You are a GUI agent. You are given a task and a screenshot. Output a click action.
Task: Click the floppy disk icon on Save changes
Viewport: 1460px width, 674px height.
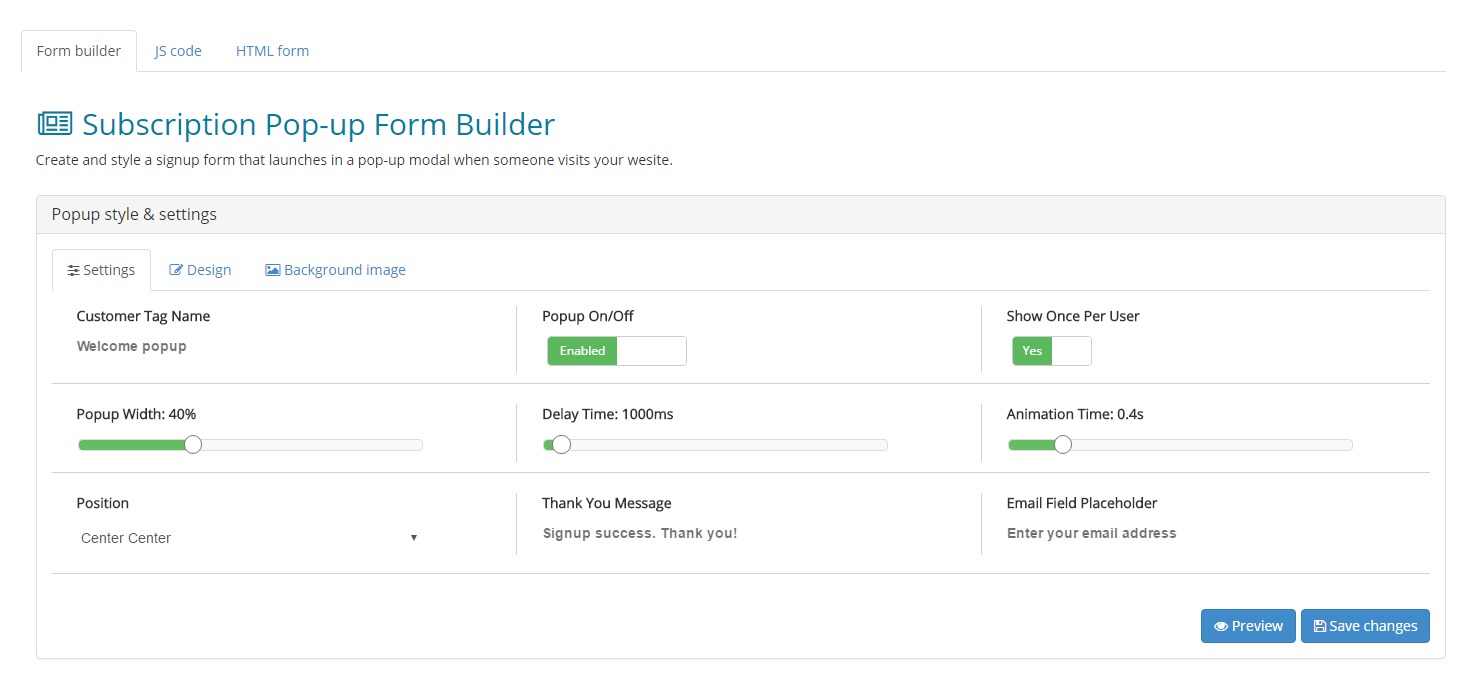1319,626
